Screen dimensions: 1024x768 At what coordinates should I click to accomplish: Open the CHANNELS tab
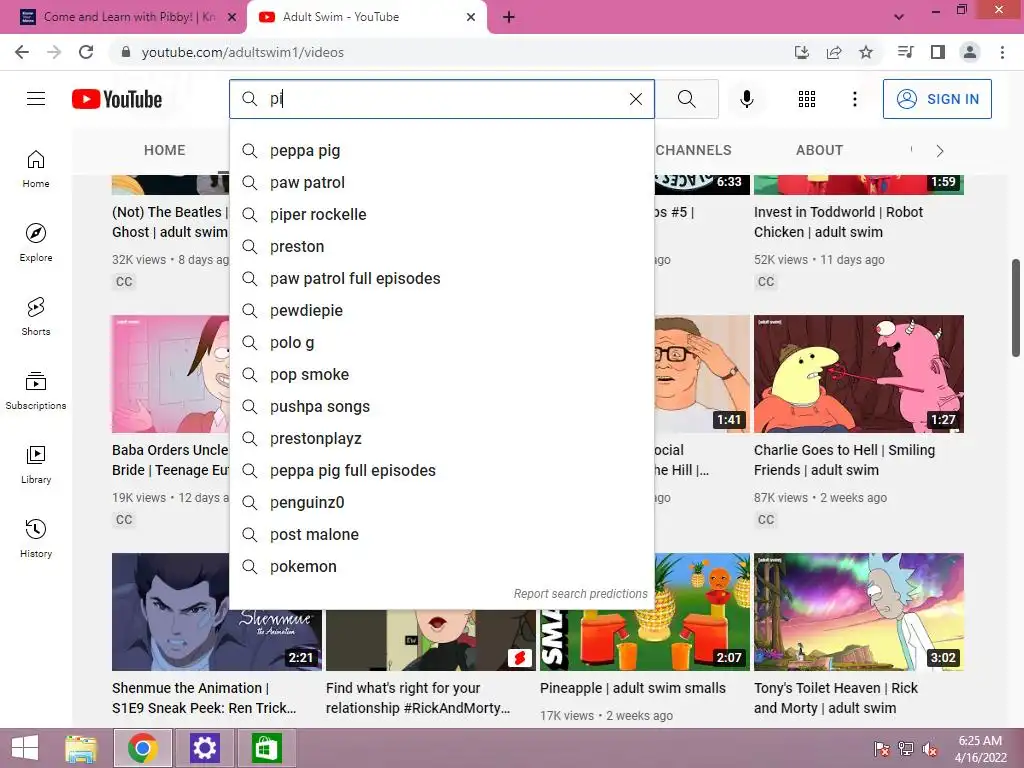(x=694, y=150)
